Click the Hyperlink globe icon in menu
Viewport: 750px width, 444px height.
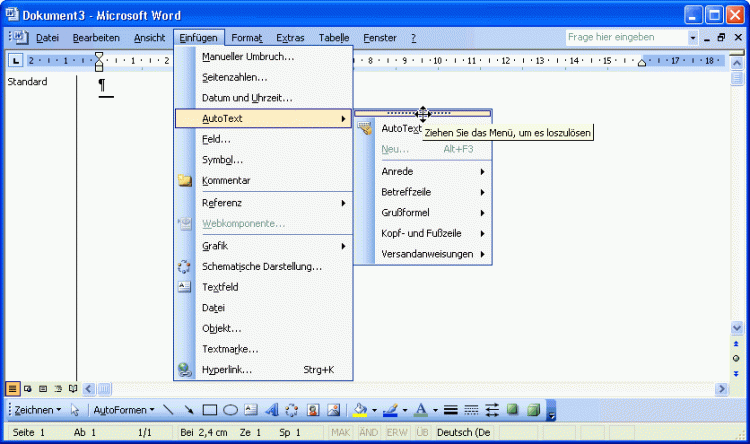(184, 370)
